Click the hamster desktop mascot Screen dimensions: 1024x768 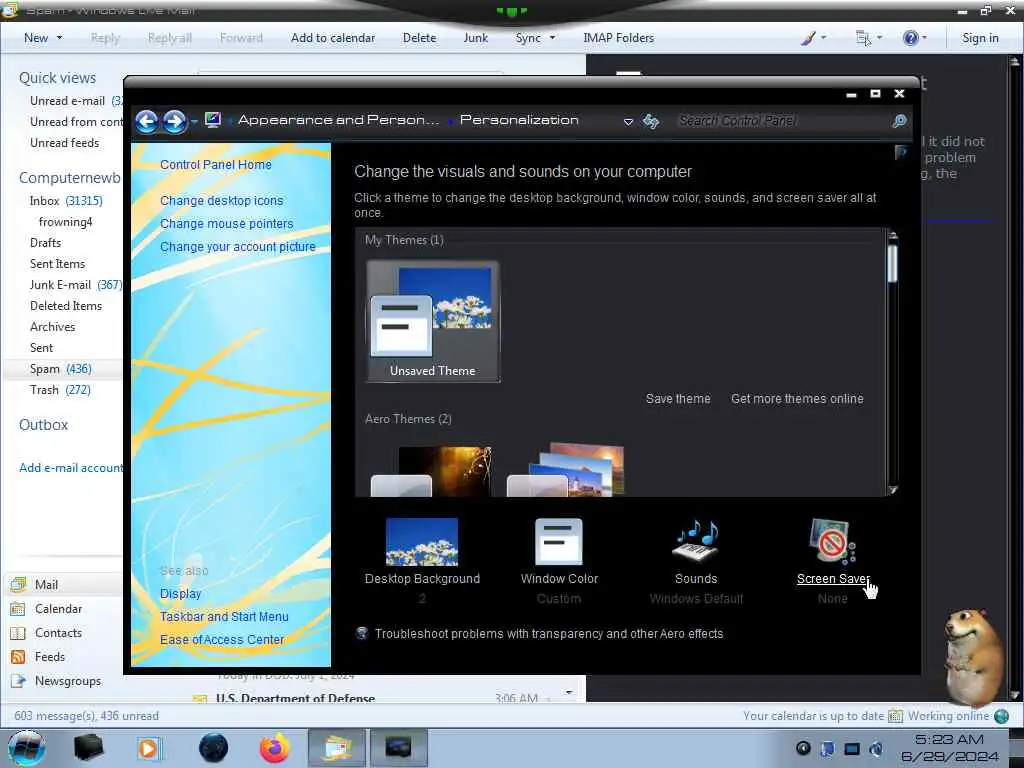974,656
